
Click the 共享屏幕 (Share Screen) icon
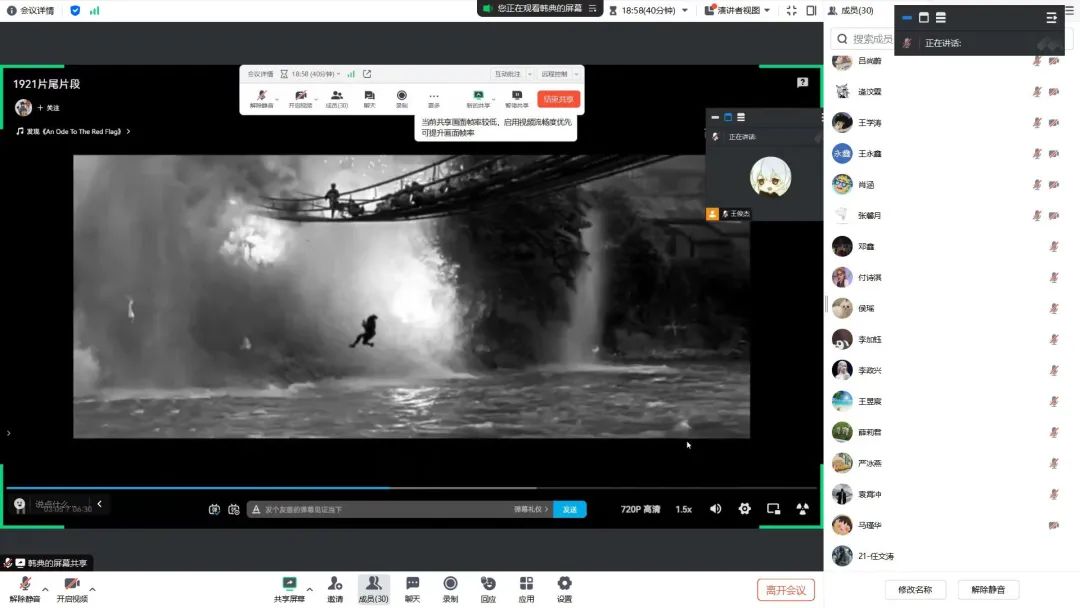289,584
